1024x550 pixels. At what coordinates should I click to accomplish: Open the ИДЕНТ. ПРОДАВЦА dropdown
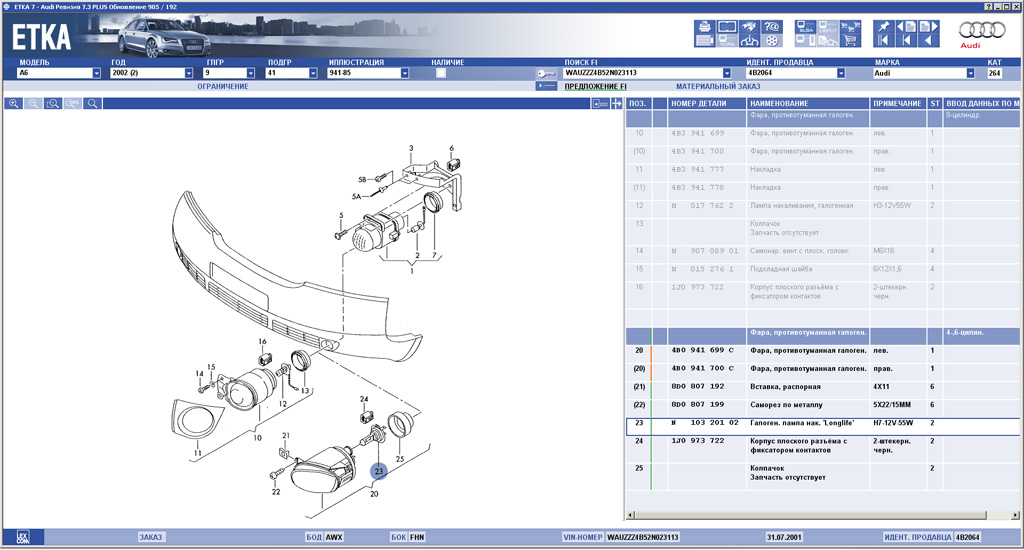pos(841,73)
